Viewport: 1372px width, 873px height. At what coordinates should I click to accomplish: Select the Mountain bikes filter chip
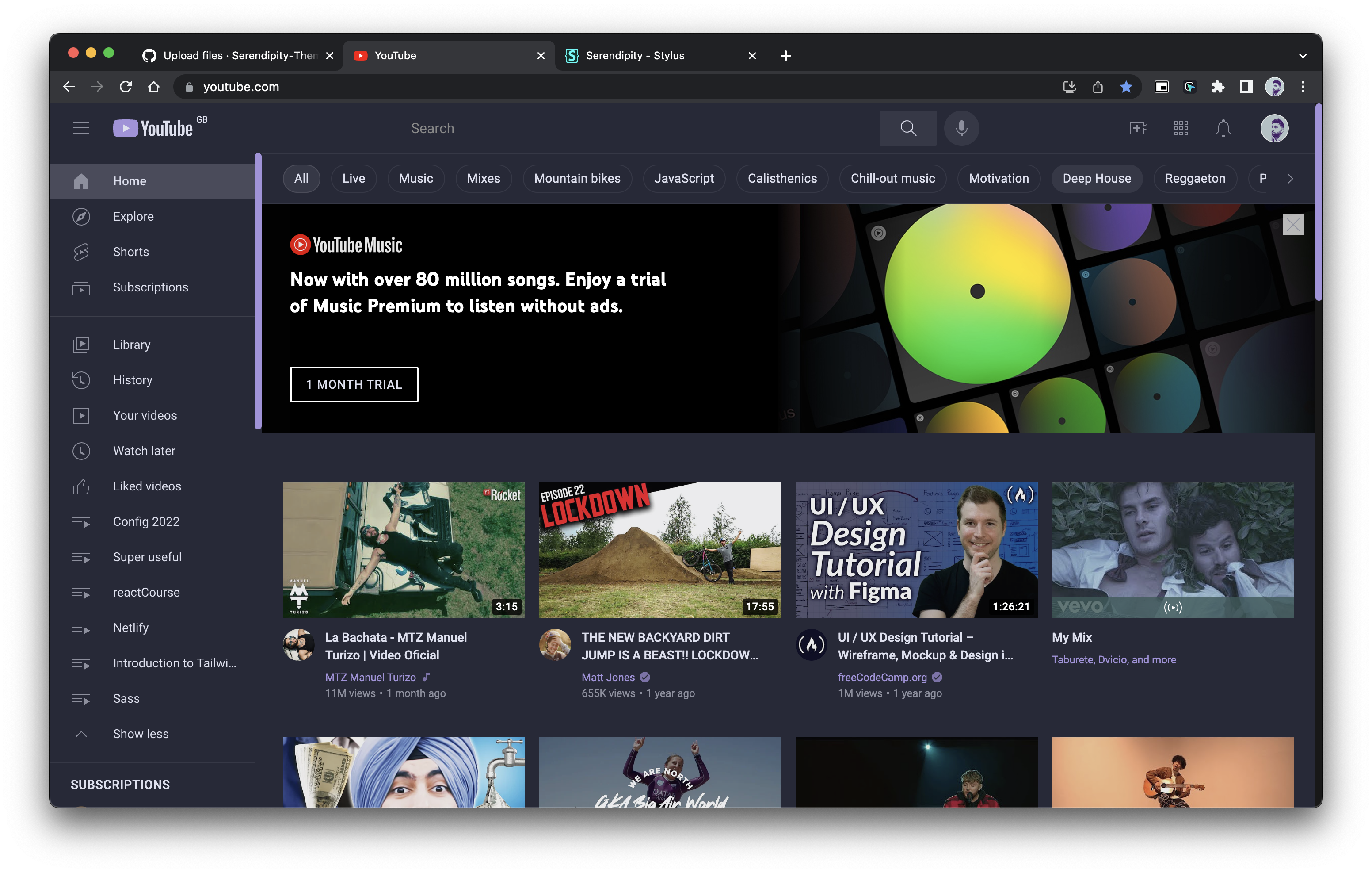pyautogui.click(x=577, y=179)
